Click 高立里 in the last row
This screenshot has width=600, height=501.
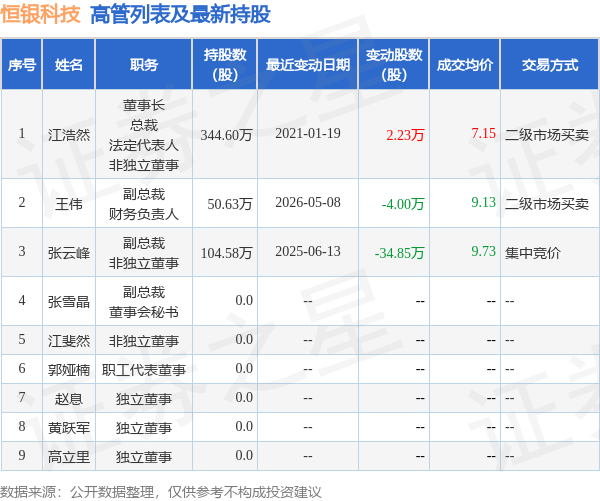click(x=68, y=457)
